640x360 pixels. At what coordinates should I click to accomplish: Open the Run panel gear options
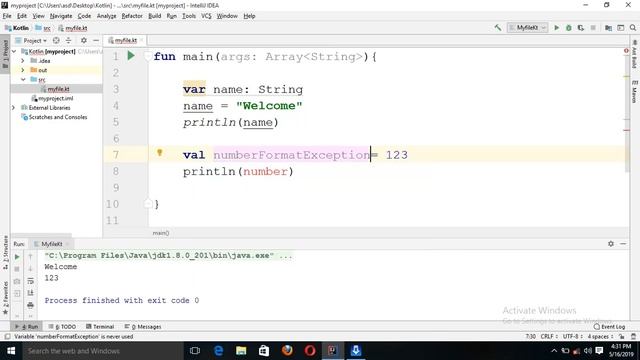[x=611, y=244]
